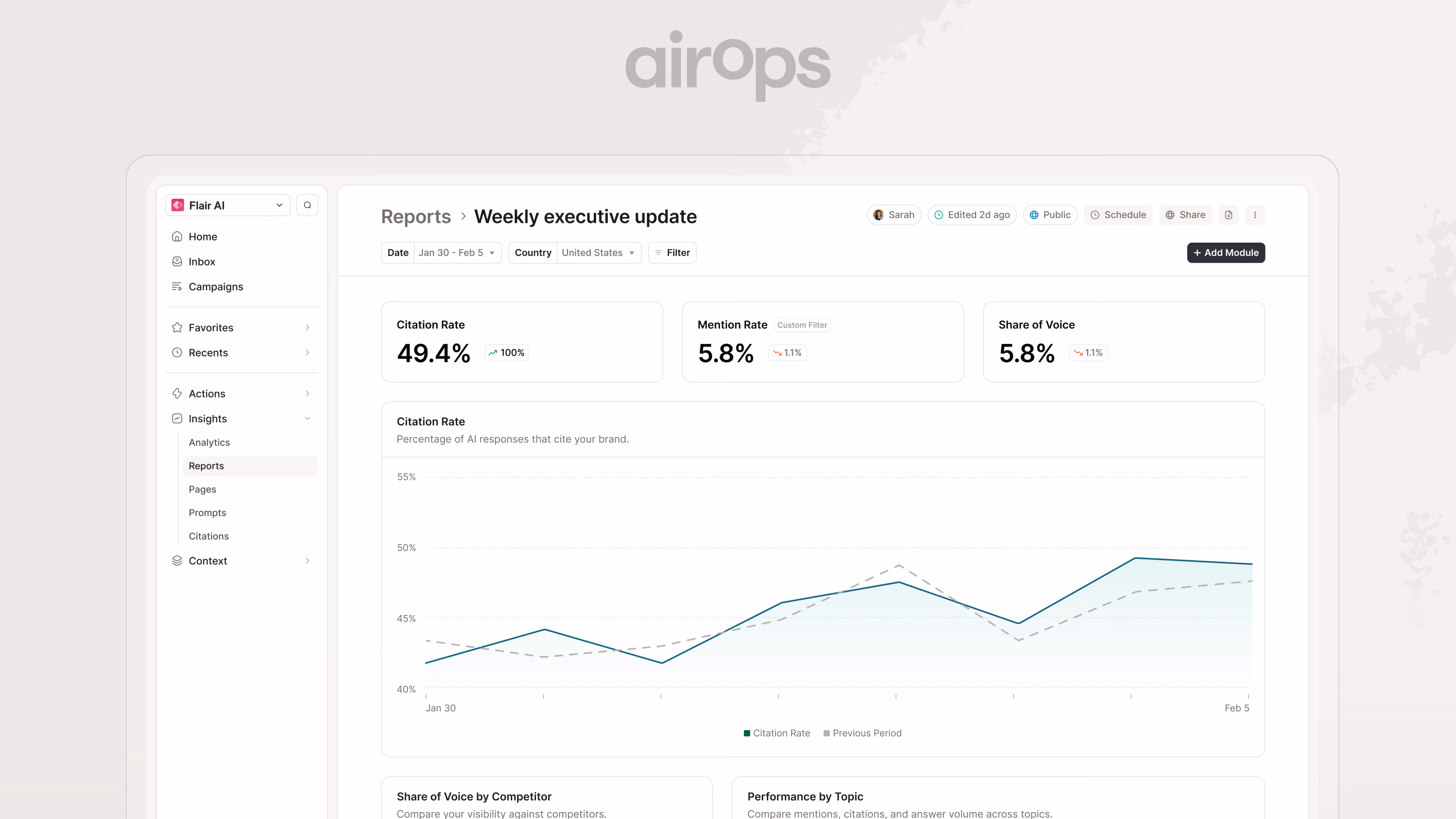The height and width of the screenshot is (819, 1456).
Task: Toggle the Citation Rate legend swatch
Action: pos(747,733)
